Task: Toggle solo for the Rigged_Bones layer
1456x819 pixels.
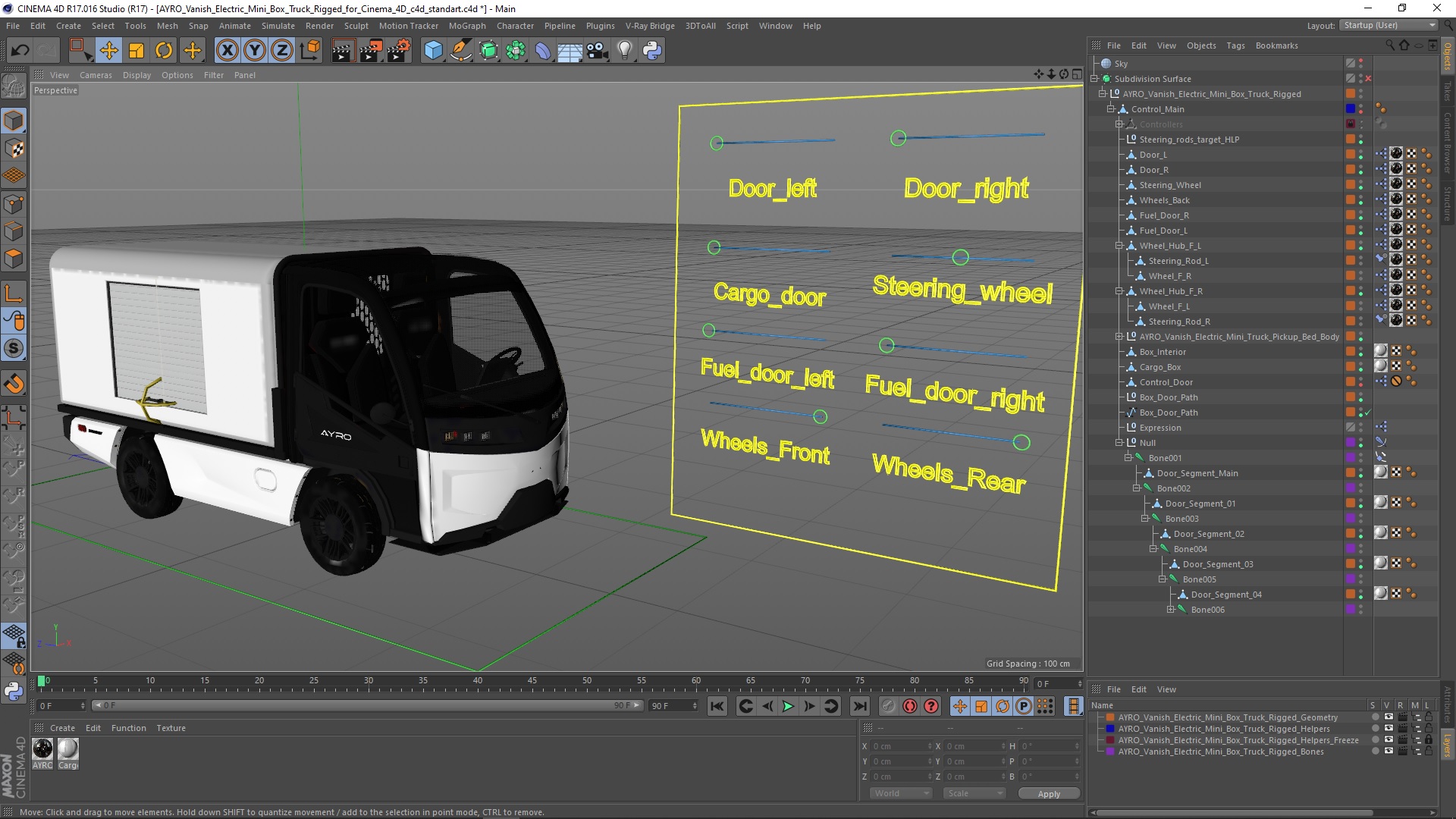Action: (1376, 752)
